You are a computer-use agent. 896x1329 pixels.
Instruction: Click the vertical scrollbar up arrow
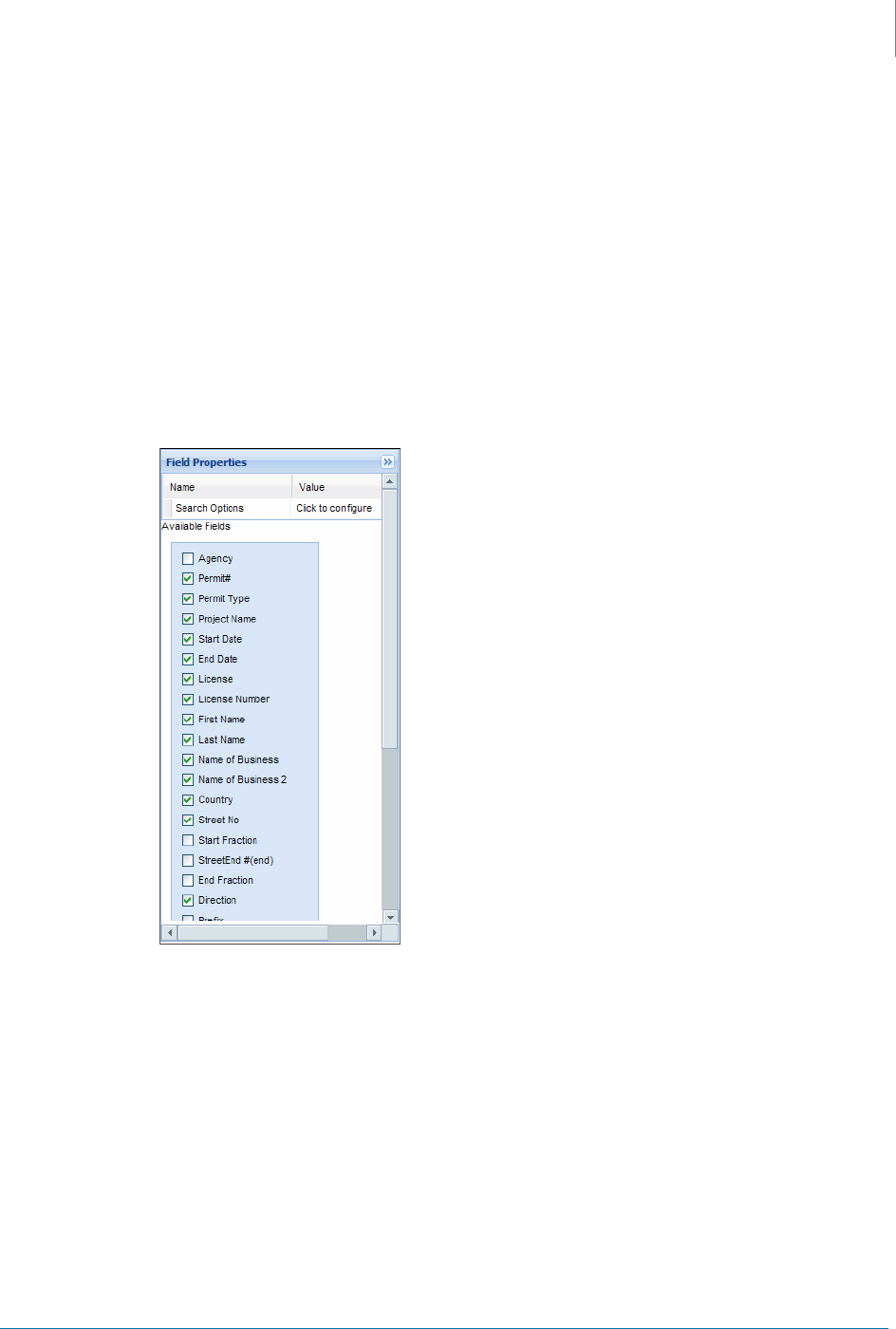390,482
